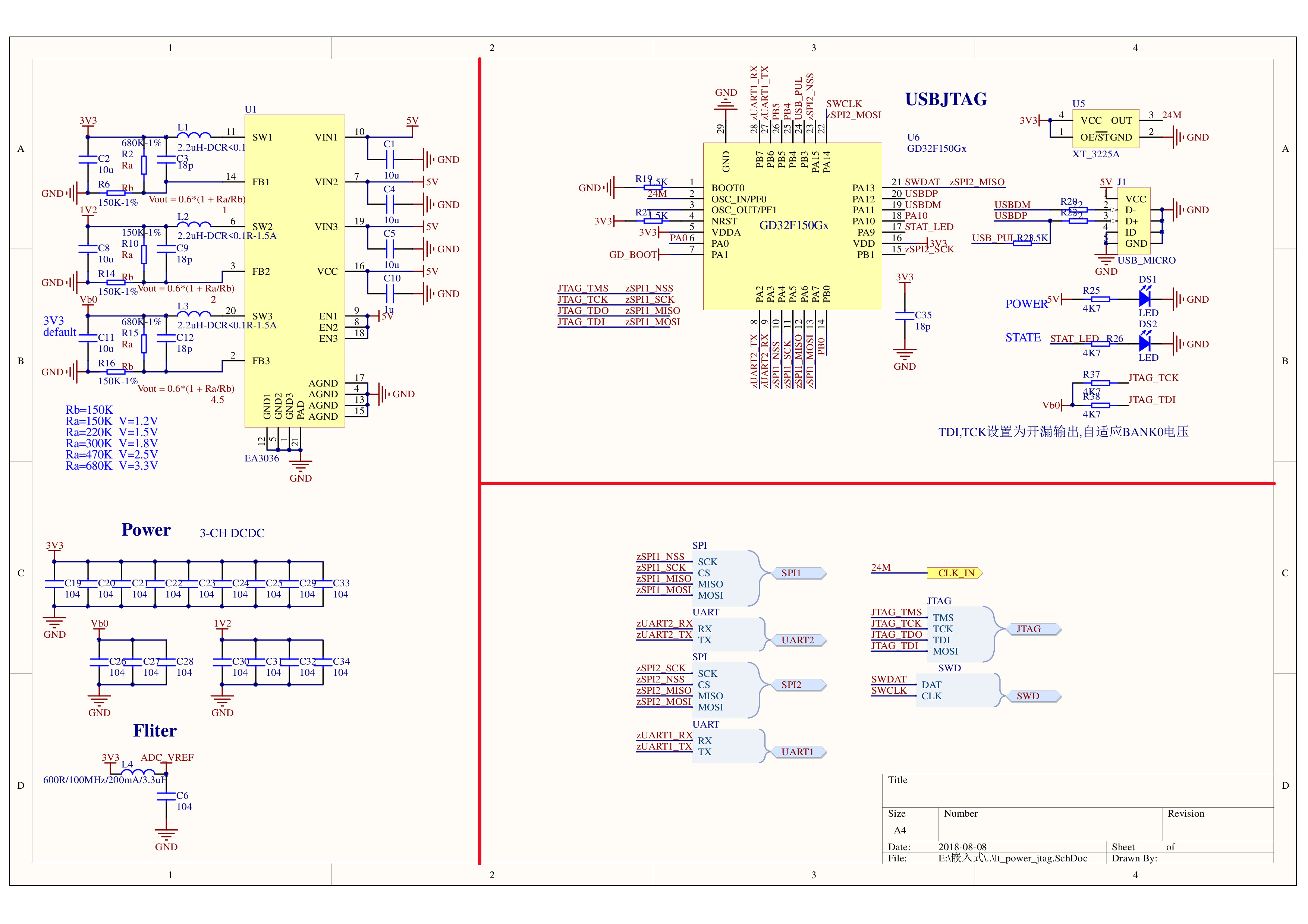Select inductor L1 symbol
The height and width of the screenshot is (924, 1308).
[194, 136]
